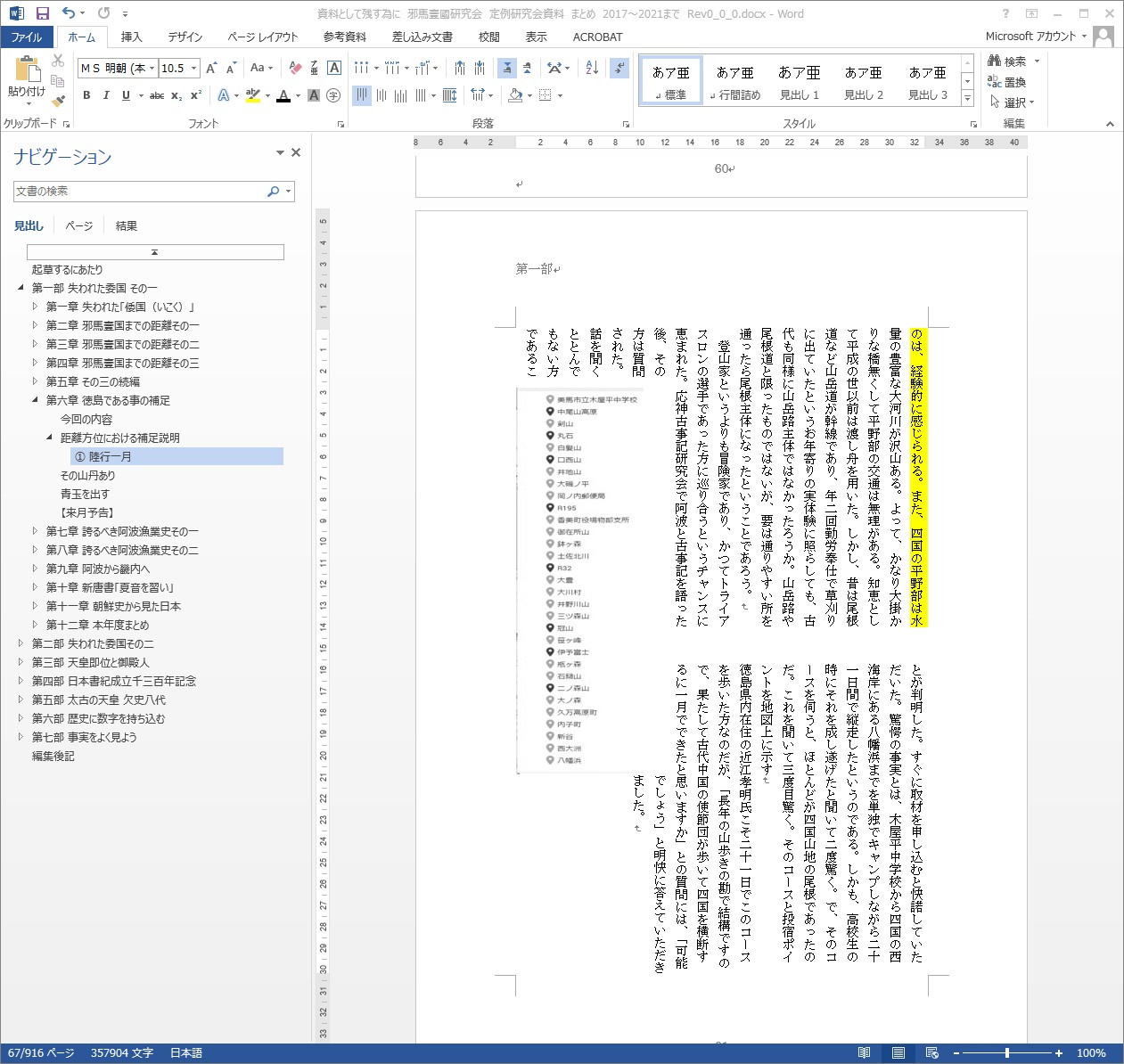Clear all formatting with the eraser icon
The width and height of the screenshot is (1124, 1064).
coord(295,68)
